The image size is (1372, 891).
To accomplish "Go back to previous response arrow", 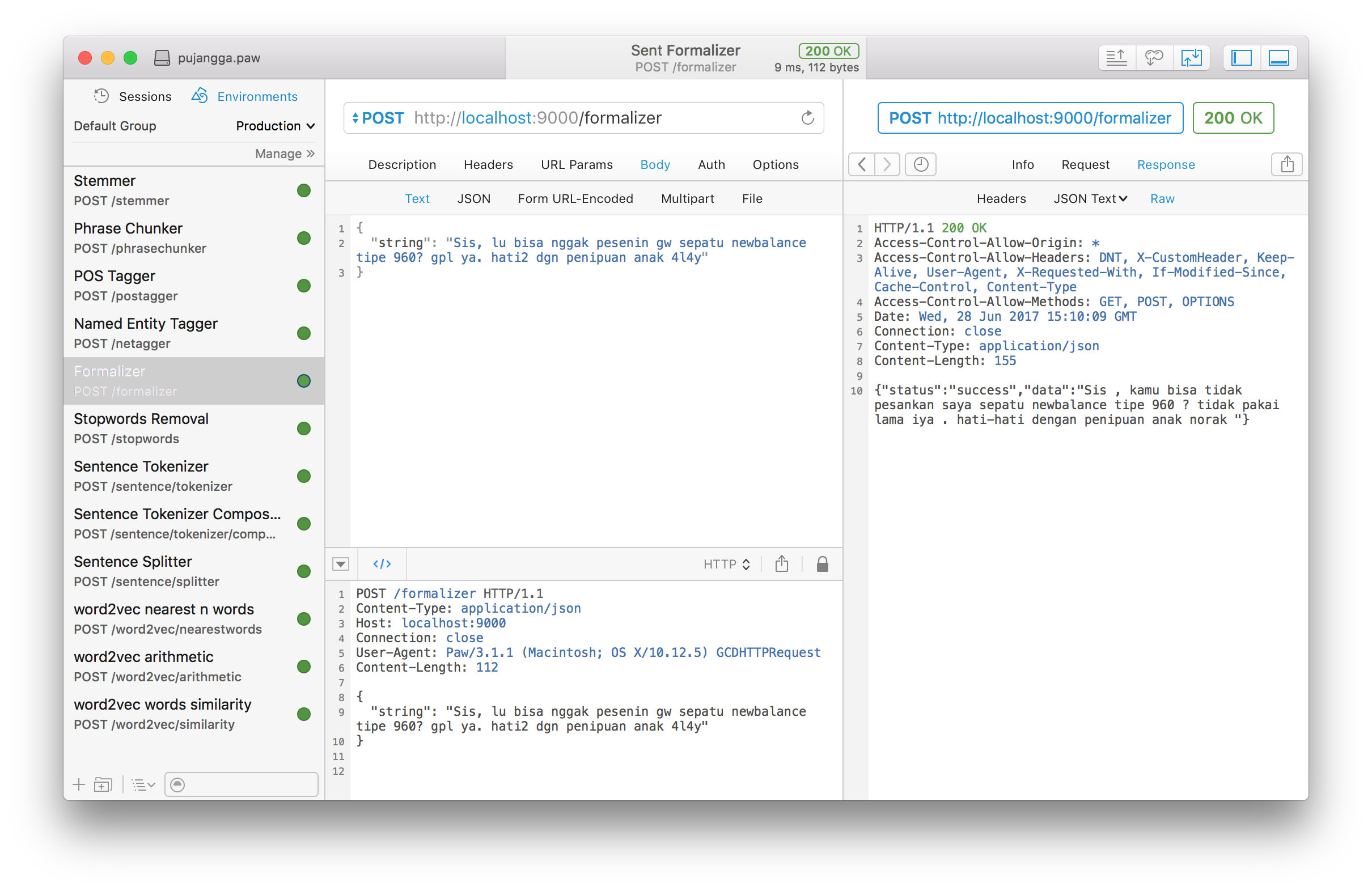I will [861, 165].
